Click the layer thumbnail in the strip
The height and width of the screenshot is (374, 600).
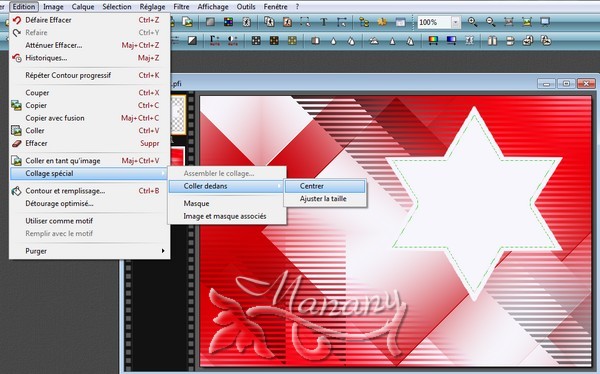pyautogui.click(x=178, y=115)
